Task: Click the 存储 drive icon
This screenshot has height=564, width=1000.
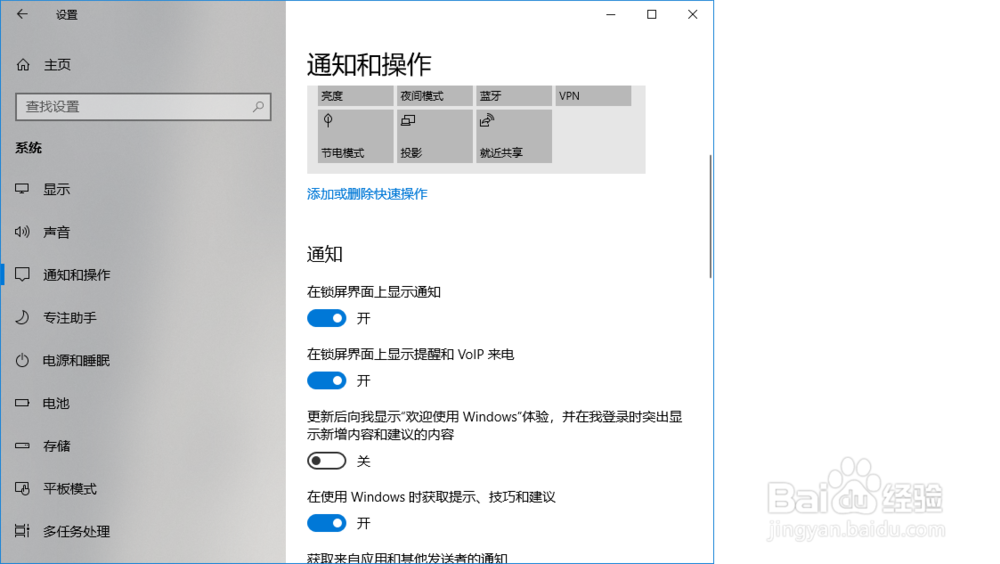Action: 22,445
